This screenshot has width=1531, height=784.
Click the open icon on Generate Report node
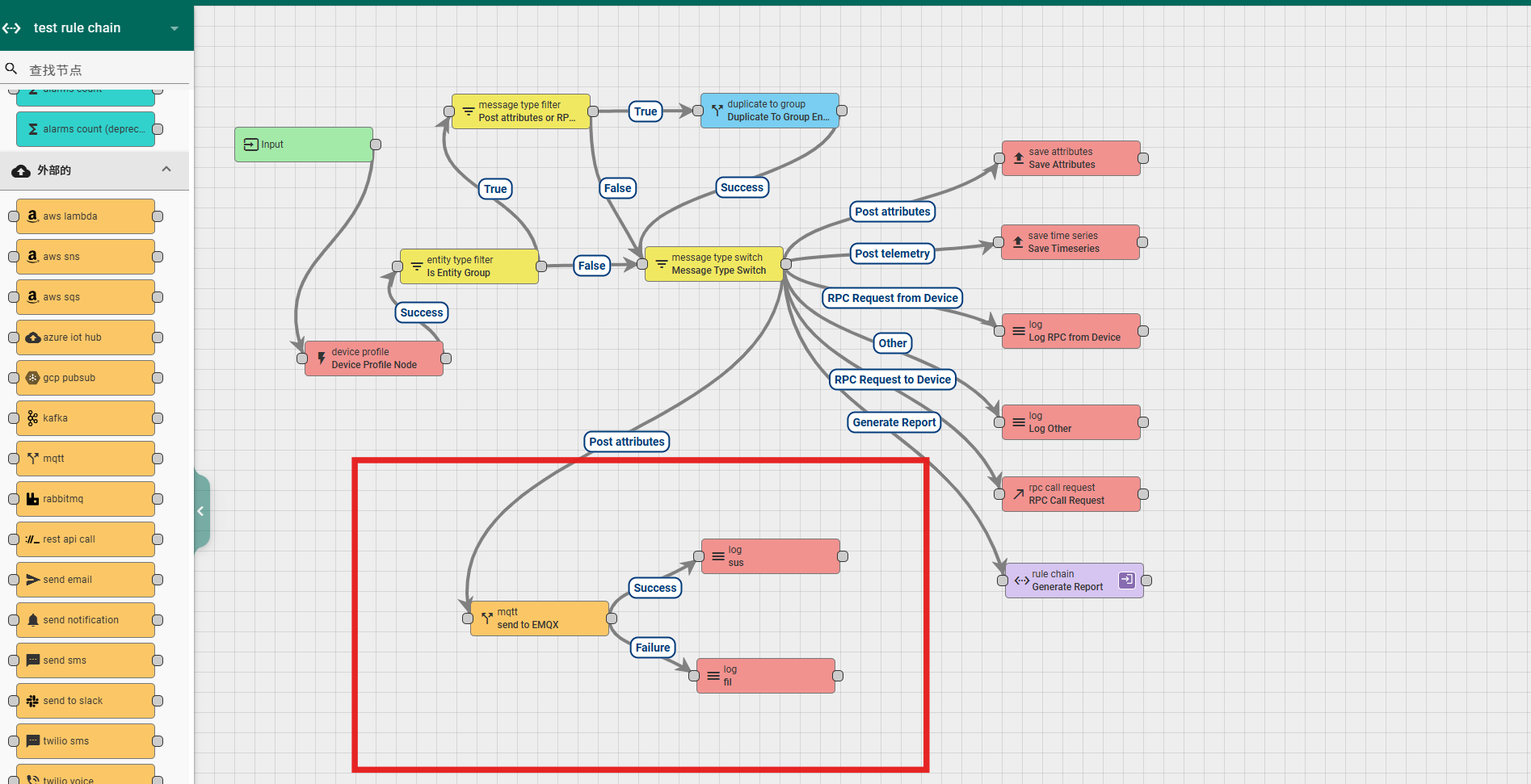tap(1126, 580)
